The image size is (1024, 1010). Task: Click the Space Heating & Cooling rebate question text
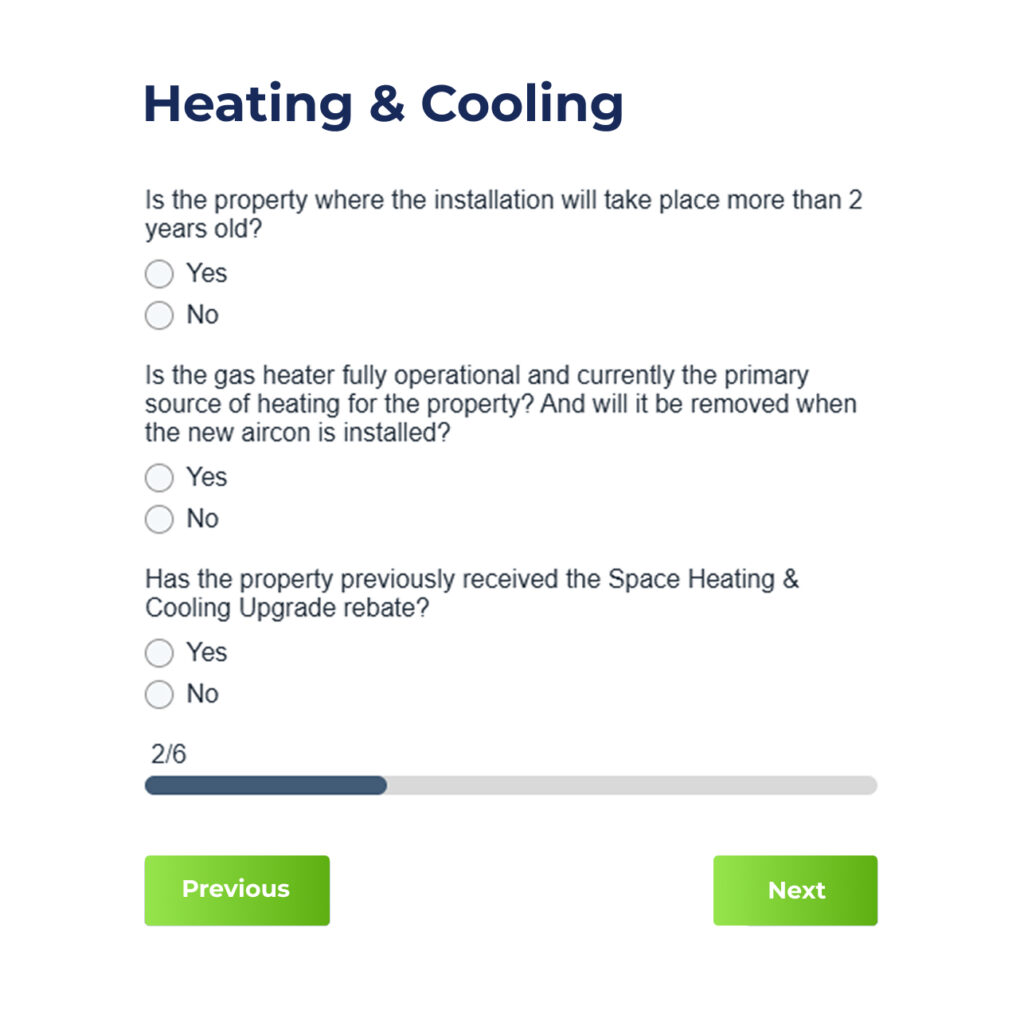(472, 593)
